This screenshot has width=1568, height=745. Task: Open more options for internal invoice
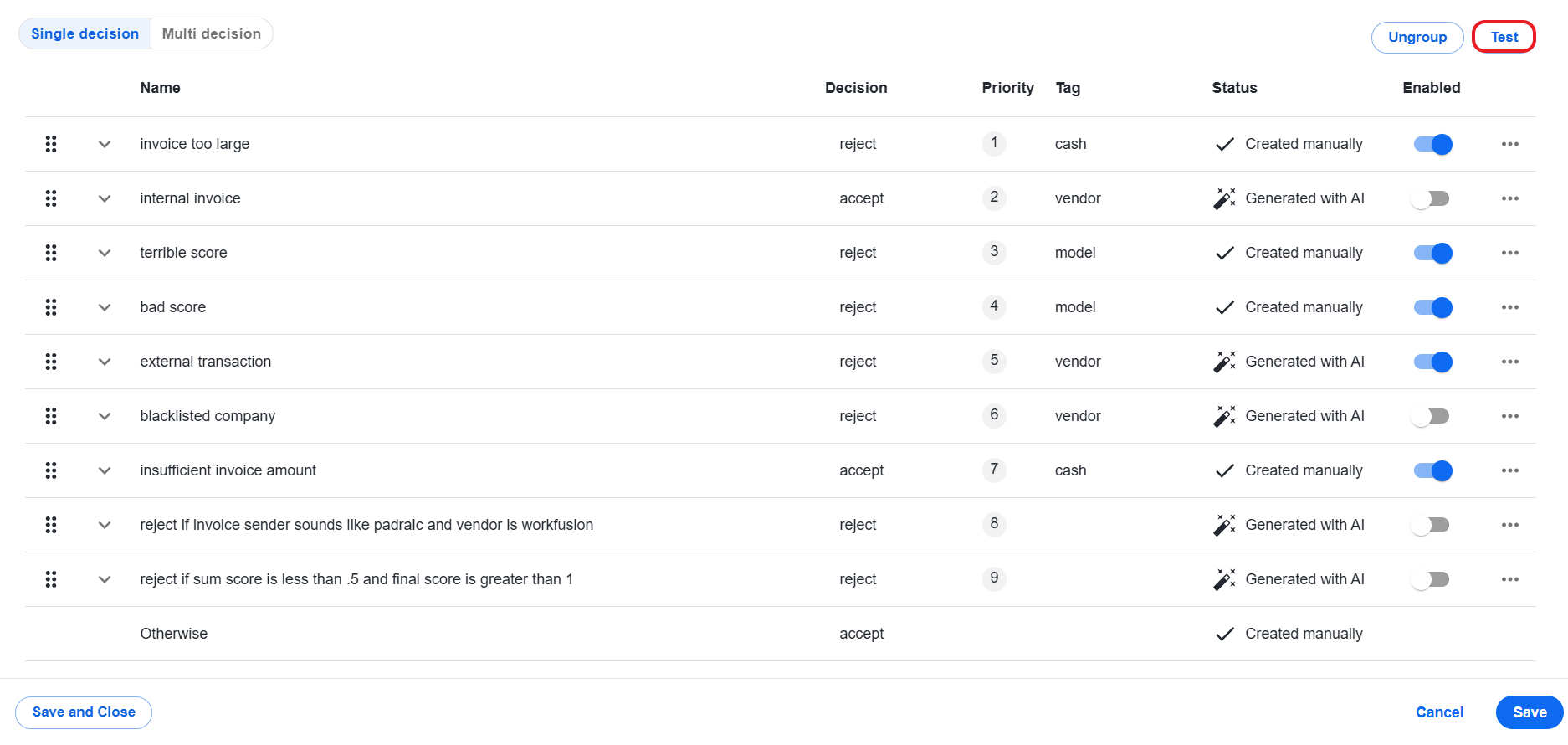pyautogui.click(x=1509, y=198)
